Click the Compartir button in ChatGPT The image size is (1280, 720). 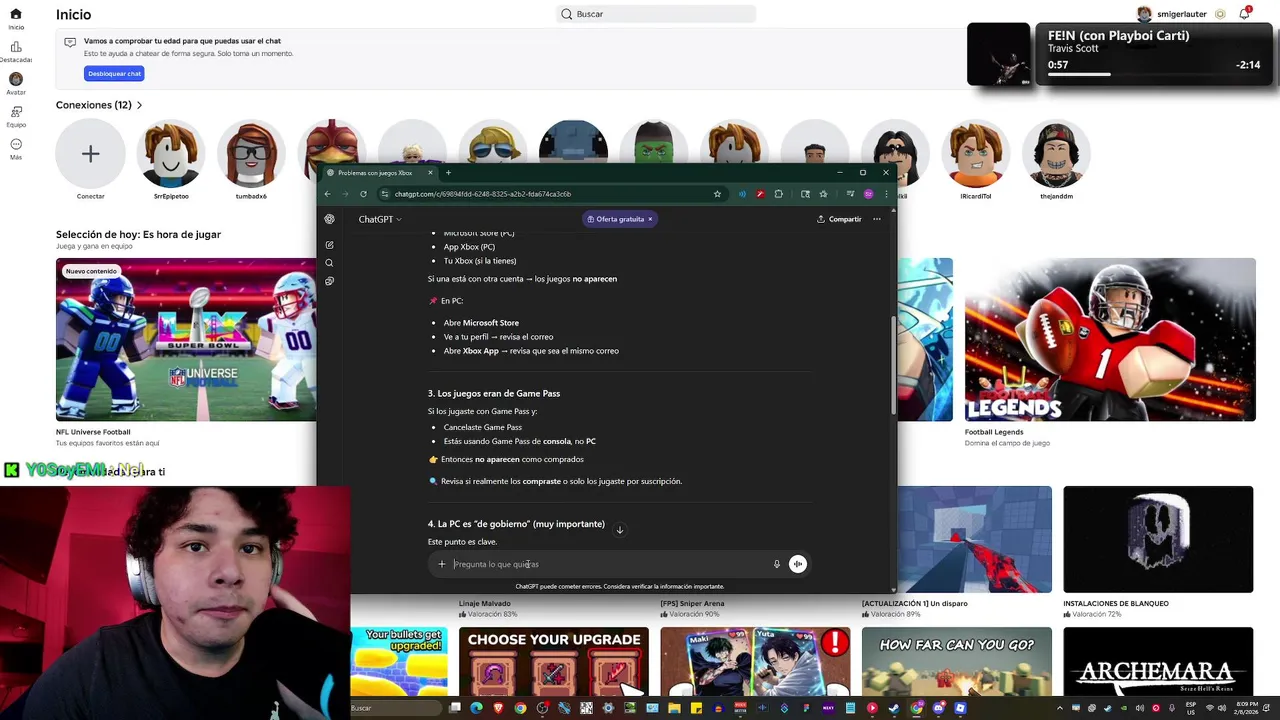[x=839, y=219]
